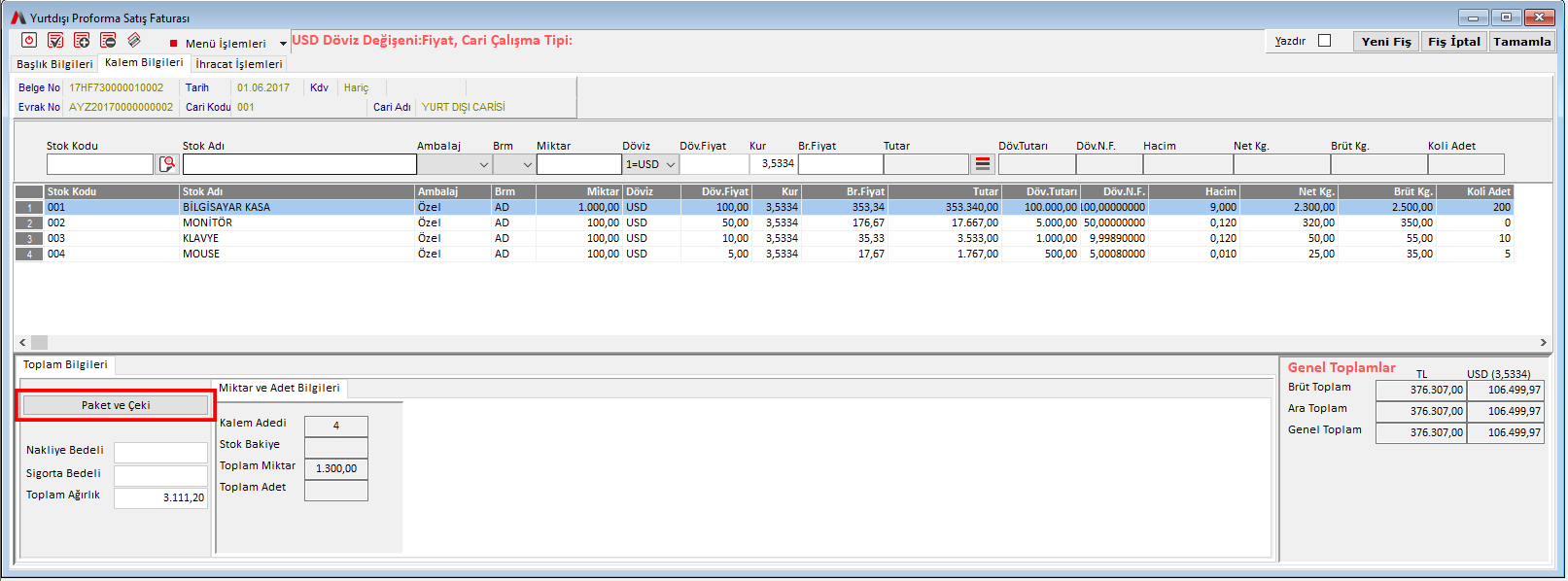The image size is (1568, 581).
Task: Click Toplam Miktar value 1.300,00
Action: pyautogui.click(x=336, y=468)
